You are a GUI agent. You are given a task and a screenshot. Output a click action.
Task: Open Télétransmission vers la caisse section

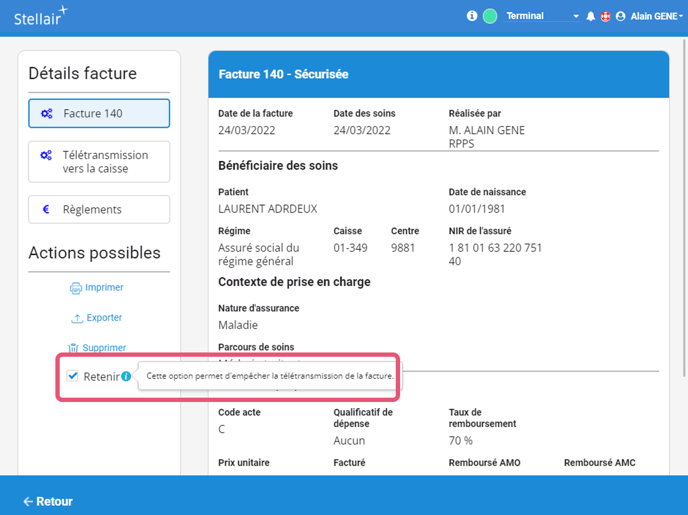99,162
